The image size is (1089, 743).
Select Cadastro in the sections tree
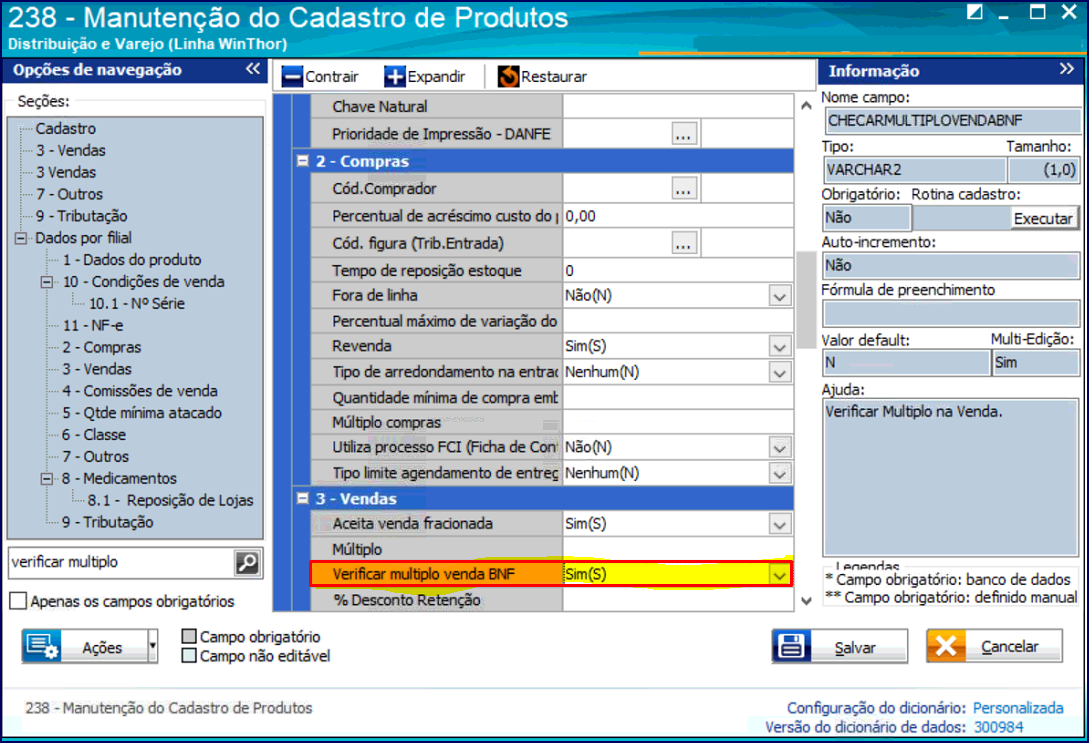tap(65, 128)
